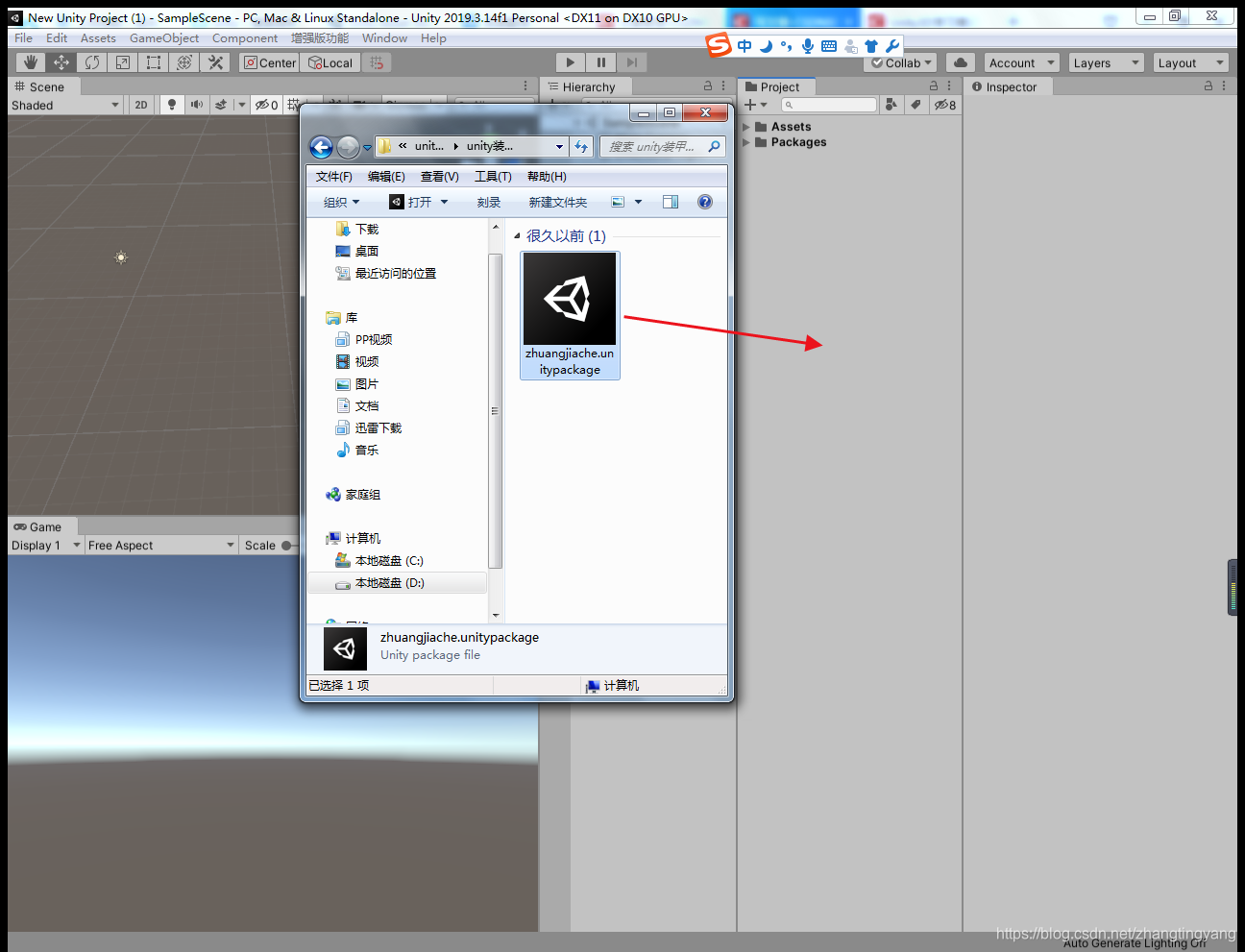
Task: Select the Scale tool
Action: click(x=123, y=62)
